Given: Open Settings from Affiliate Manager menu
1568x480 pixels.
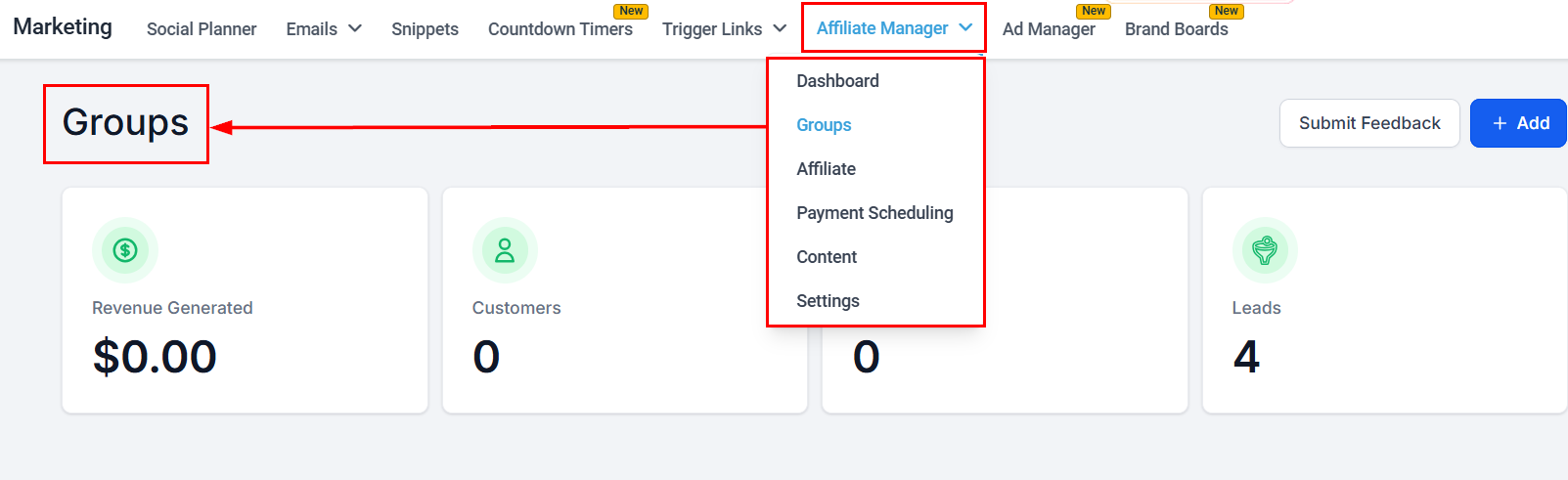Looking at the screenshot, I should point(828,301).
